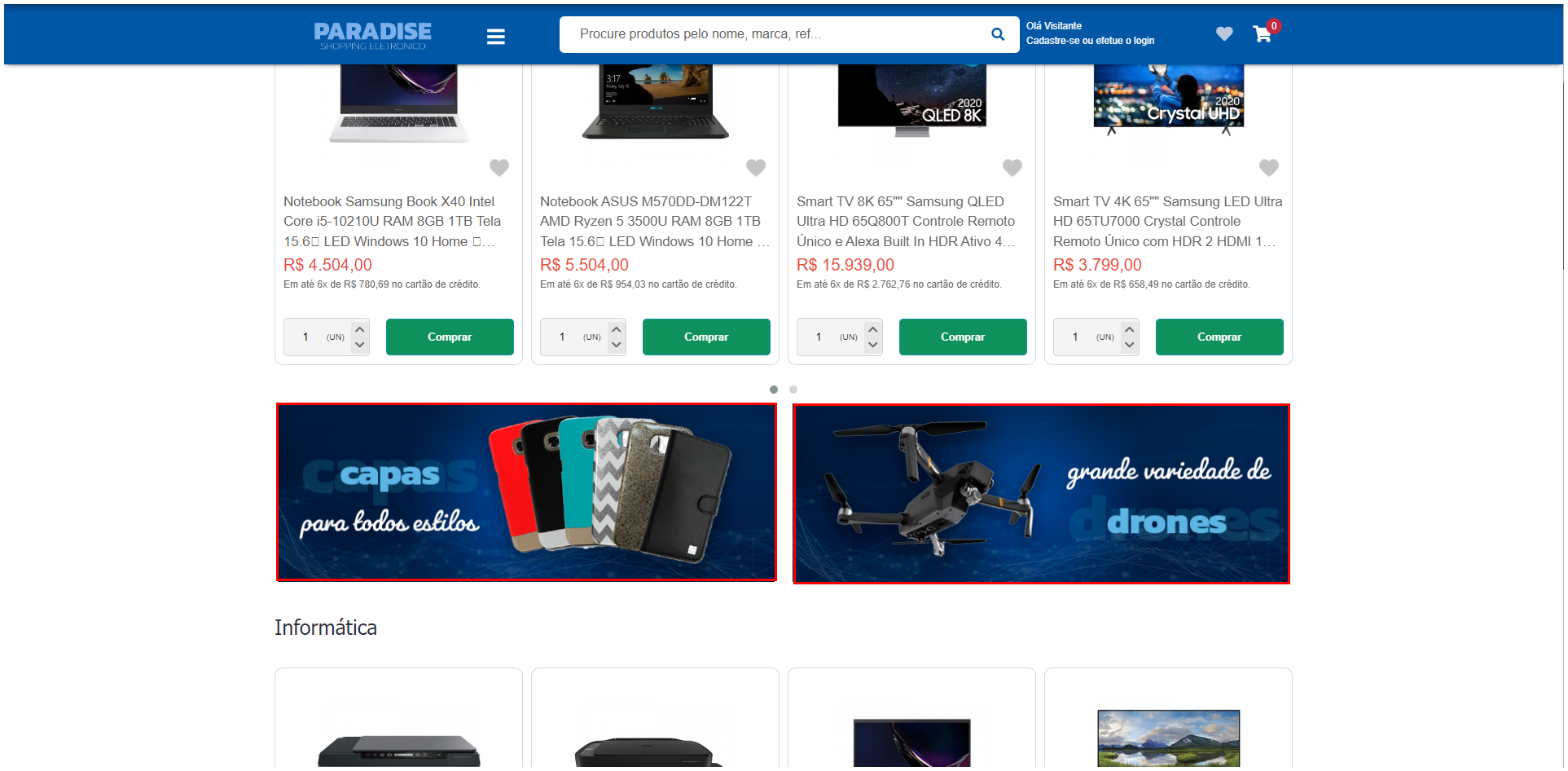Click the Paradise Shopping Eletronico logo

[x=372, y=35]
